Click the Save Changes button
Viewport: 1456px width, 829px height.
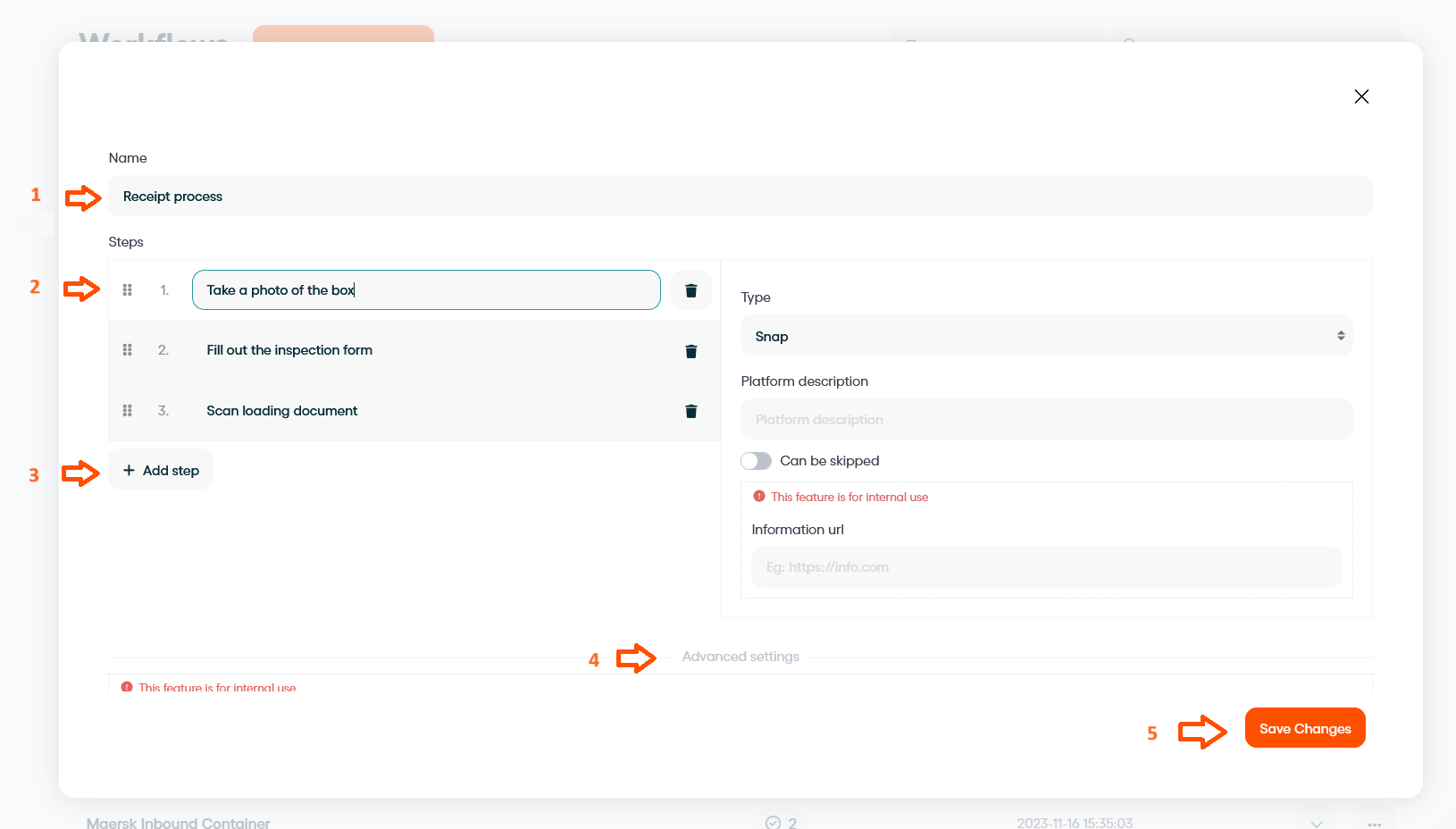[x=1304, y=728]
